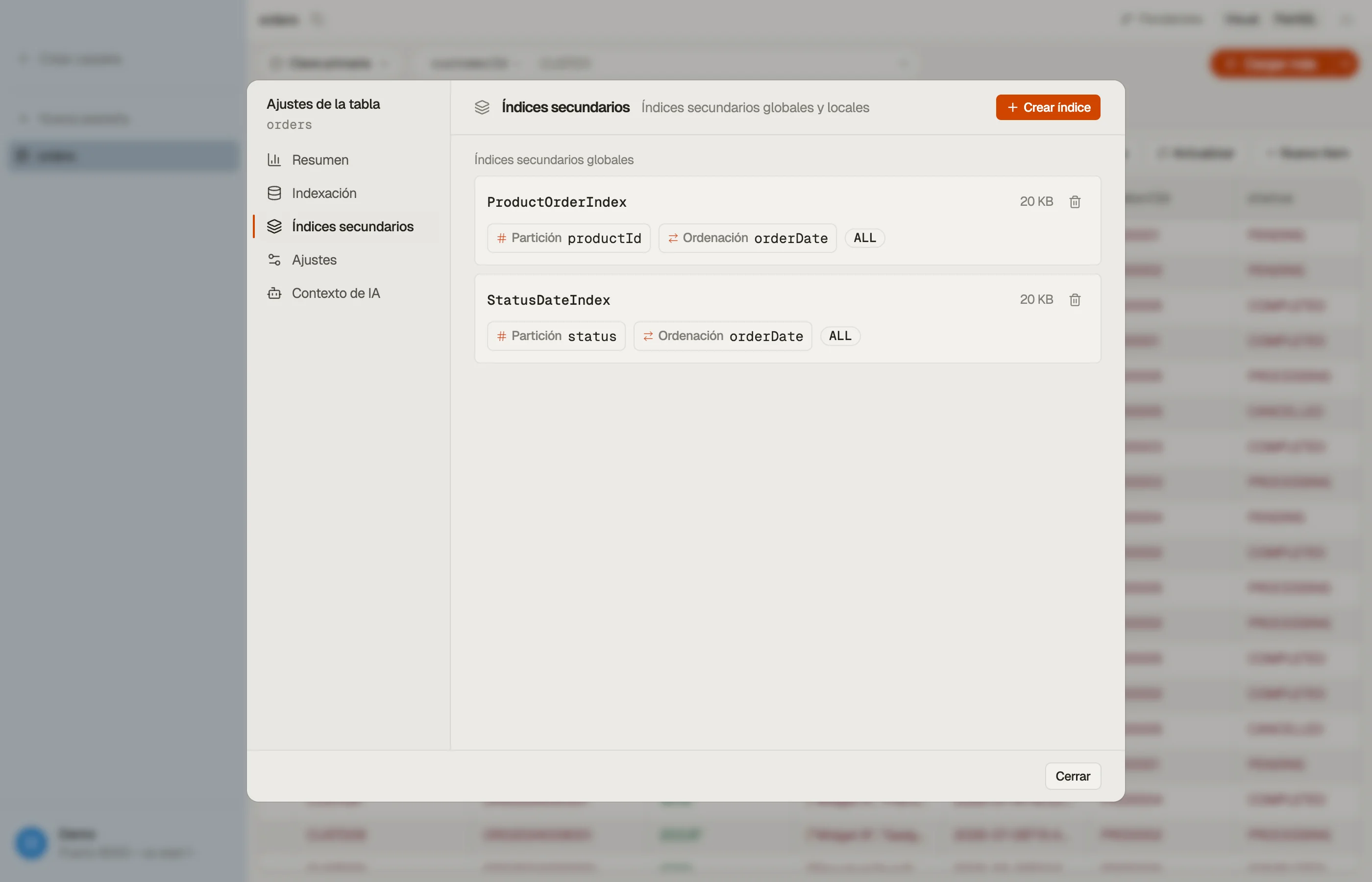Click the ALL badge in StatusDateIndex
Viewport: 1372px width, 882px height.
[x=840, y=336]
